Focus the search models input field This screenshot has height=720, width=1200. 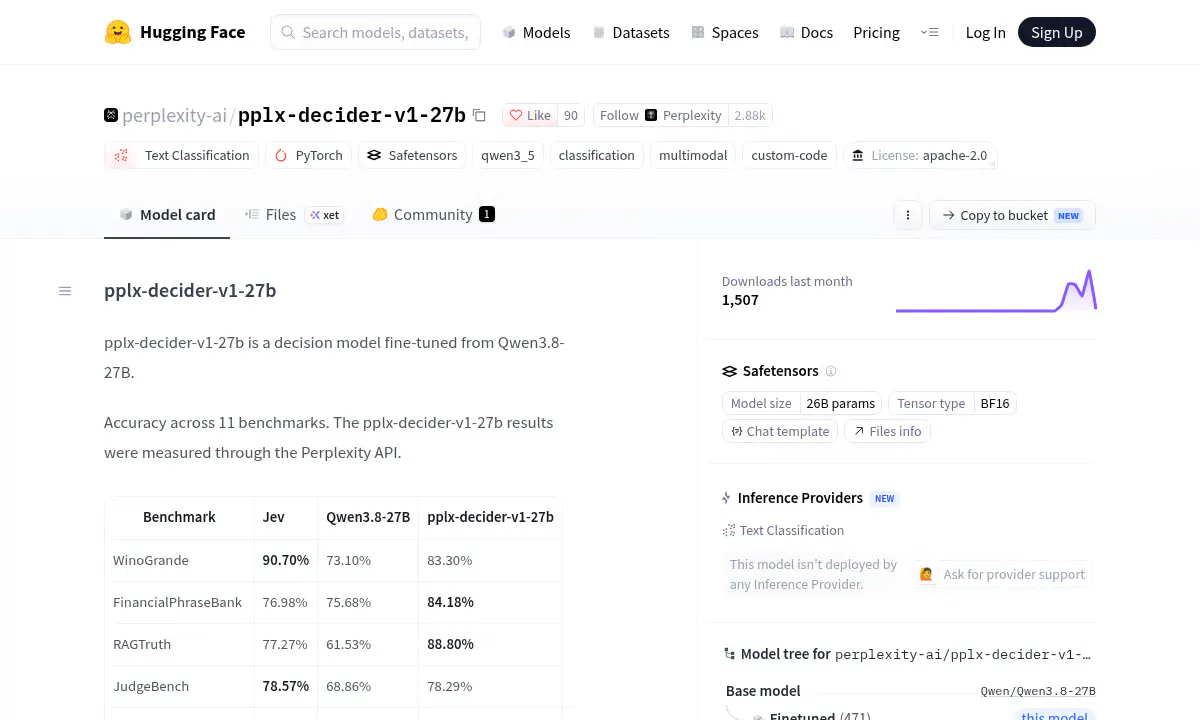(375, 32)
